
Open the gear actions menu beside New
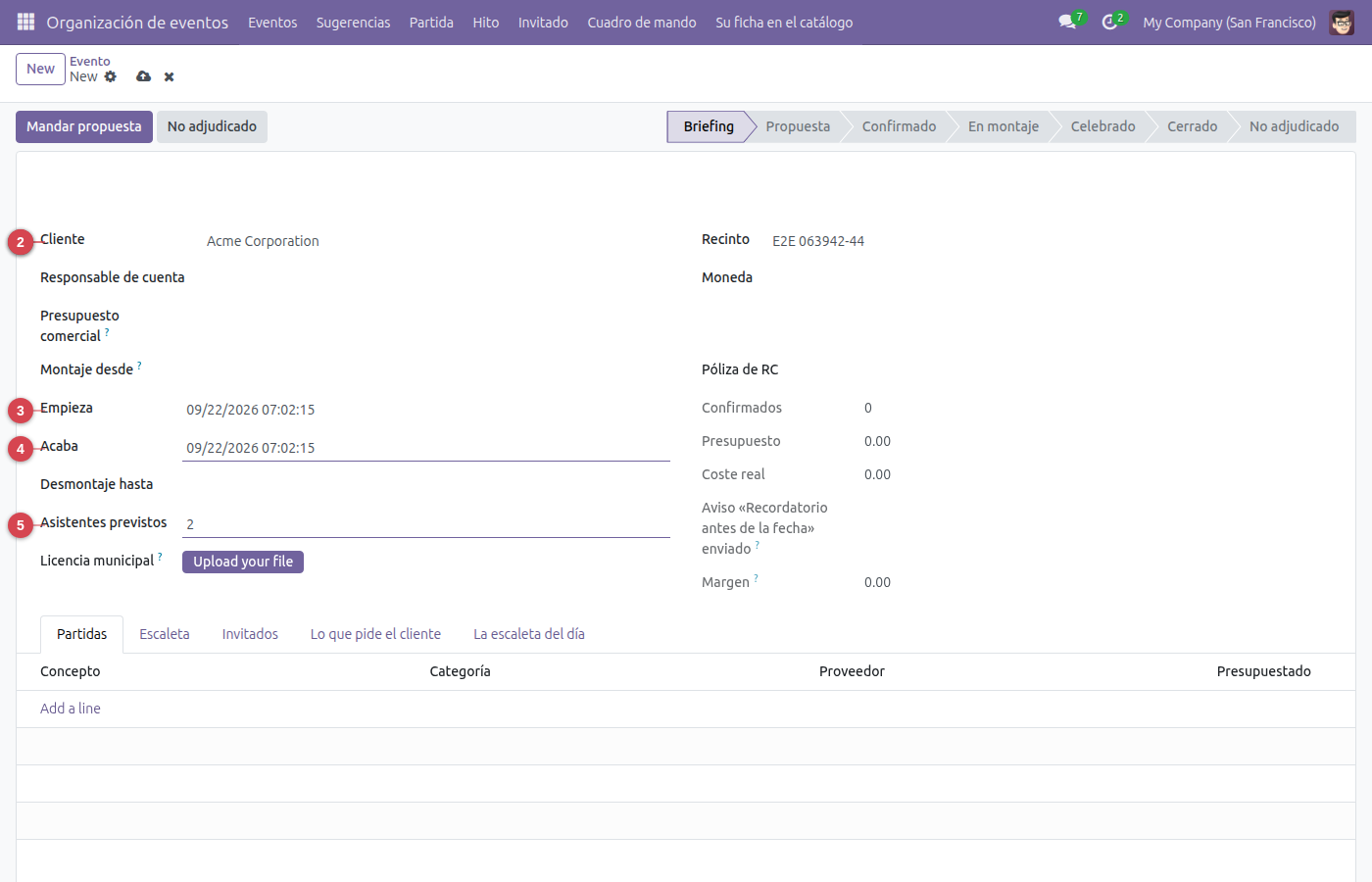111,76
